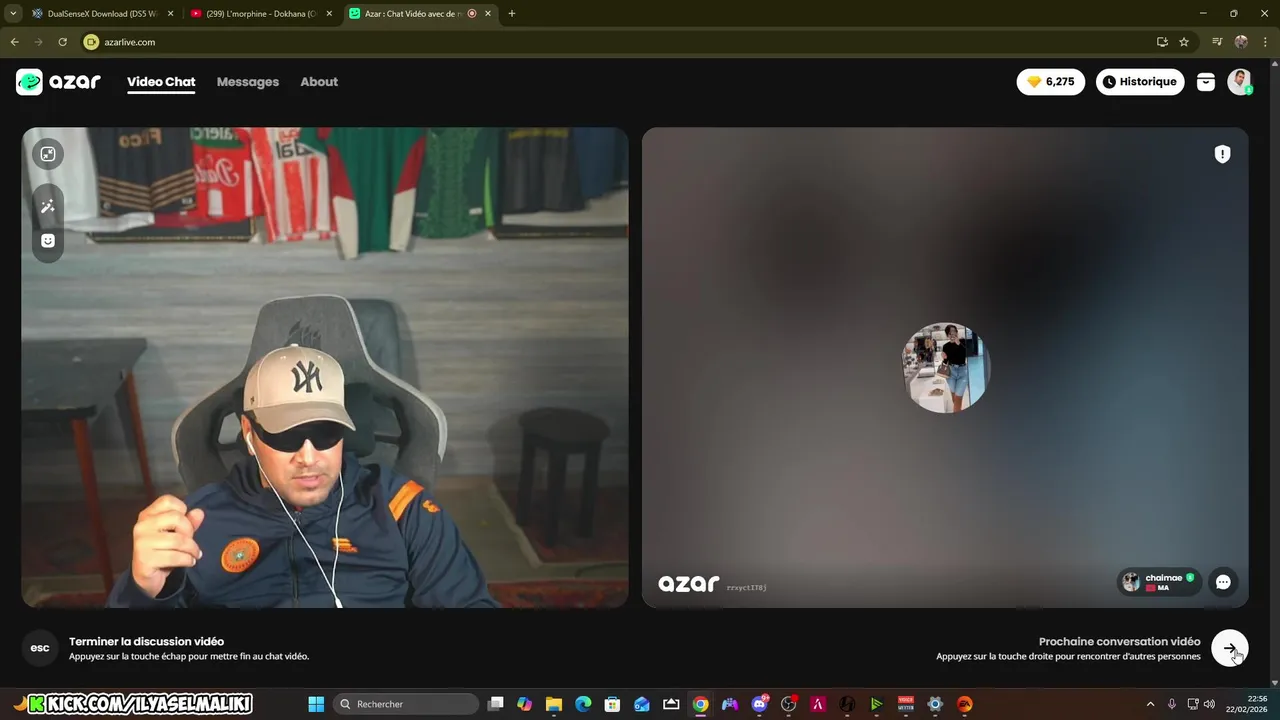Open Discord from taskbar
Viewport: 1280px width, 720px height.
point(759,704)
